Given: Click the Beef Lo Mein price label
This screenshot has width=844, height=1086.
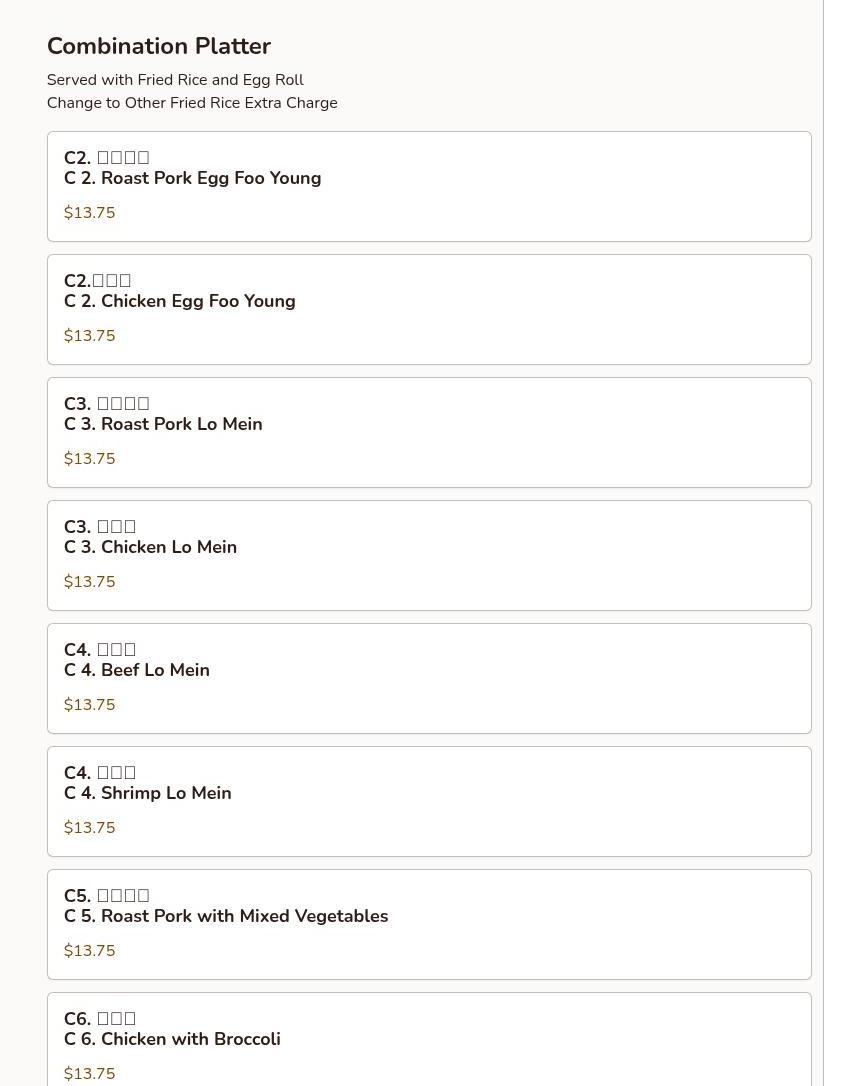Looking at the screenshot, I should click(89, 704).
